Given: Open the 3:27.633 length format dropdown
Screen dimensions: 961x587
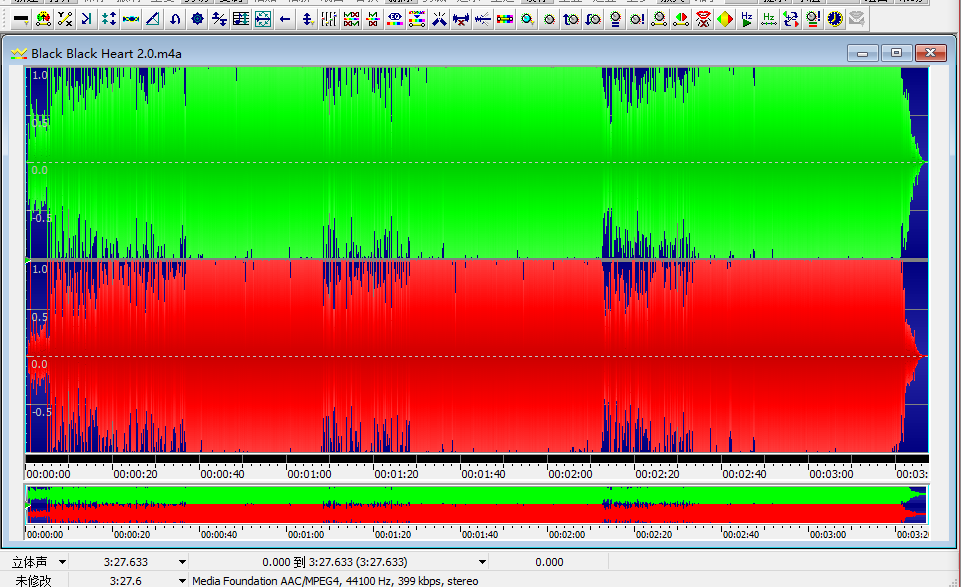Looking at the screenshot, I should click(182, 562).
